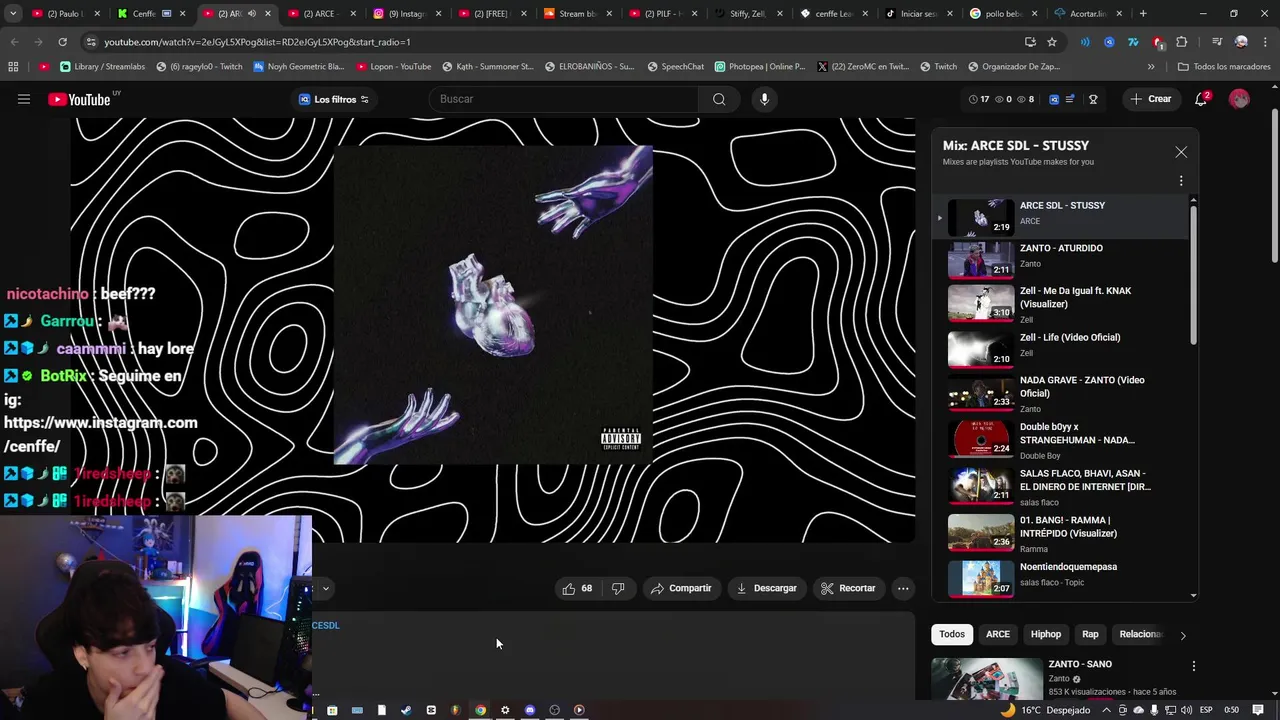This screenshot has width=1280, height=720.
Task: Open Discord from the taskbar
Action: point(530,710)
